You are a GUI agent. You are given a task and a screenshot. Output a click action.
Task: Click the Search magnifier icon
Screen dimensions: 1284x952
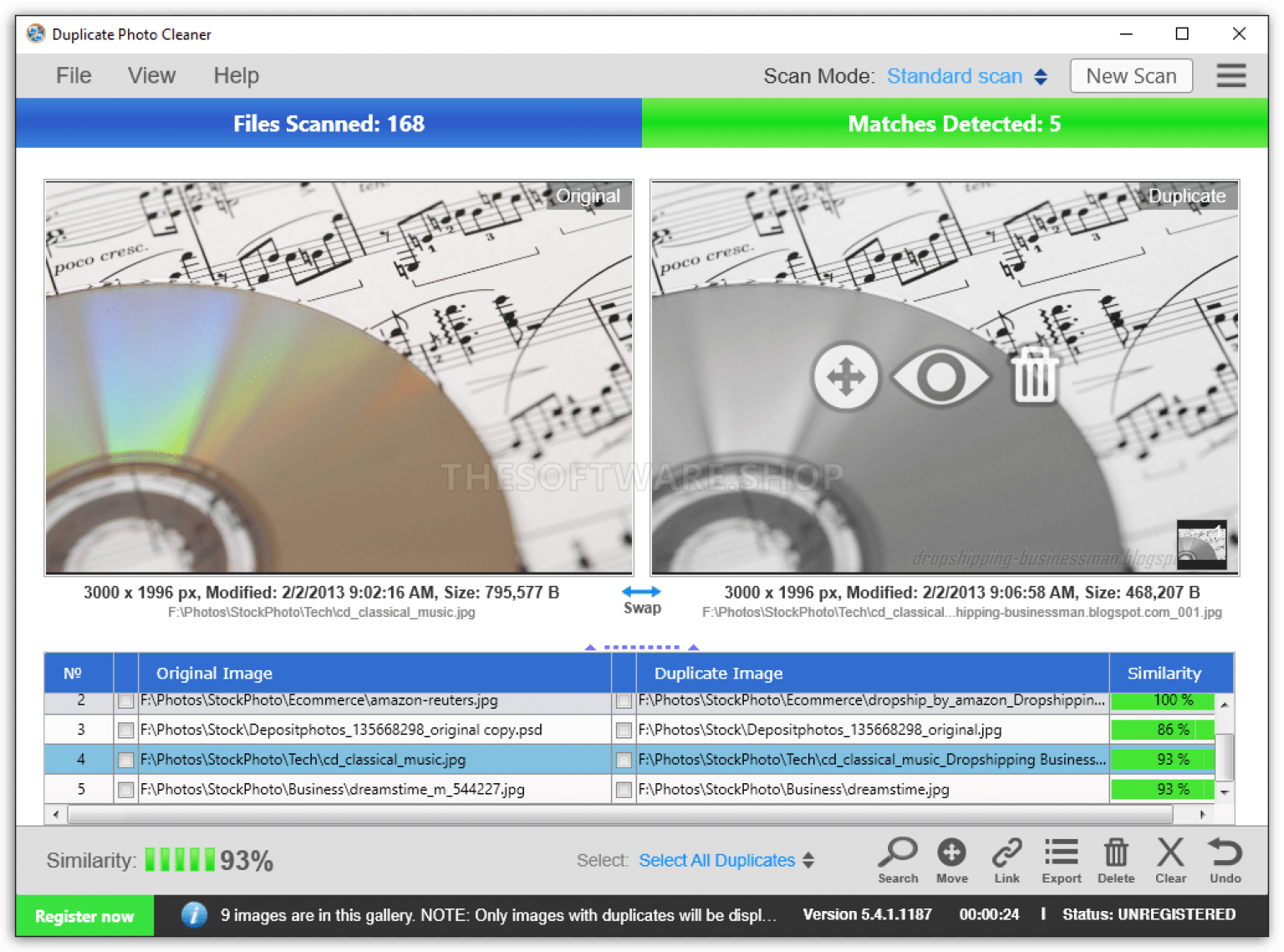point(898,853)
